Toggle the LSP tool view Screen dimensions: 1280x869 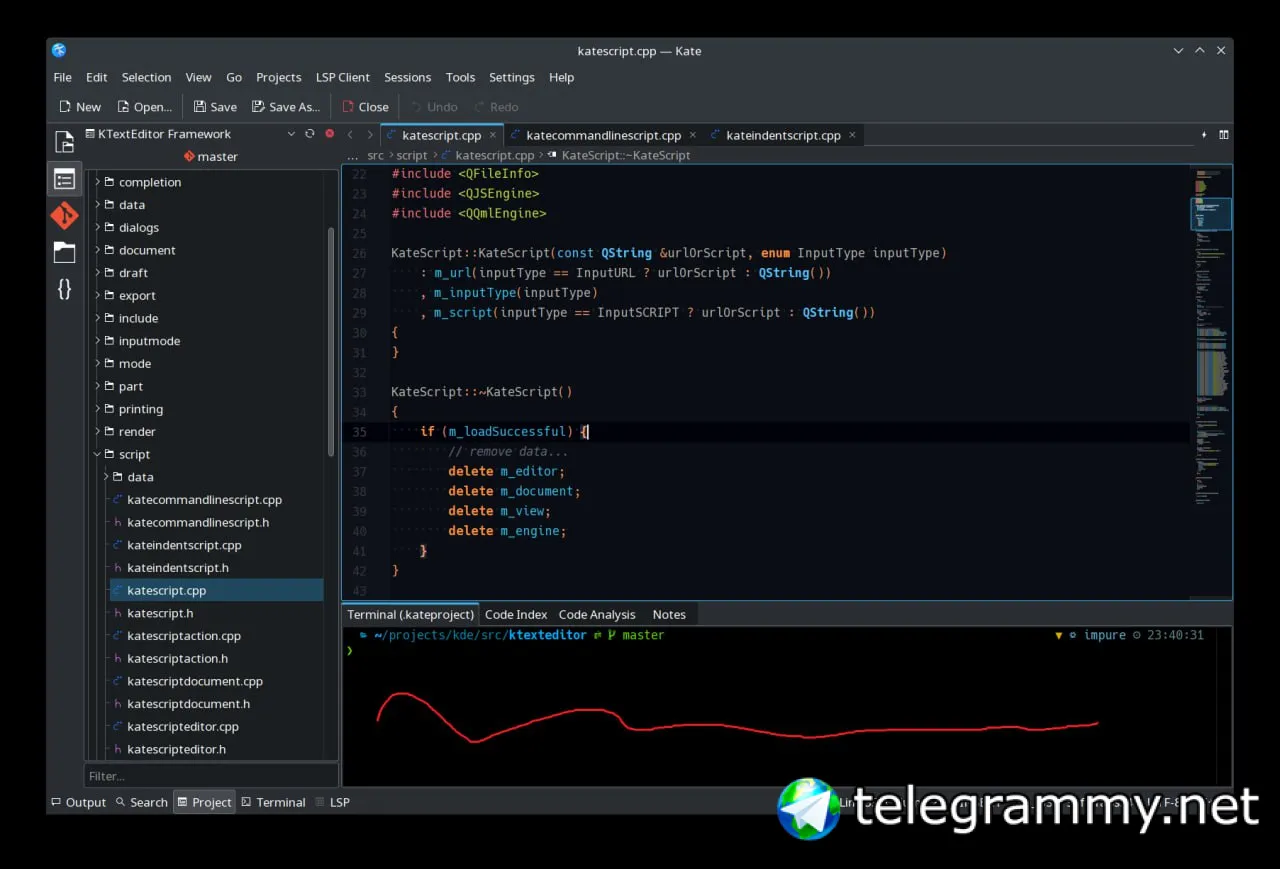tap(332, 802)
